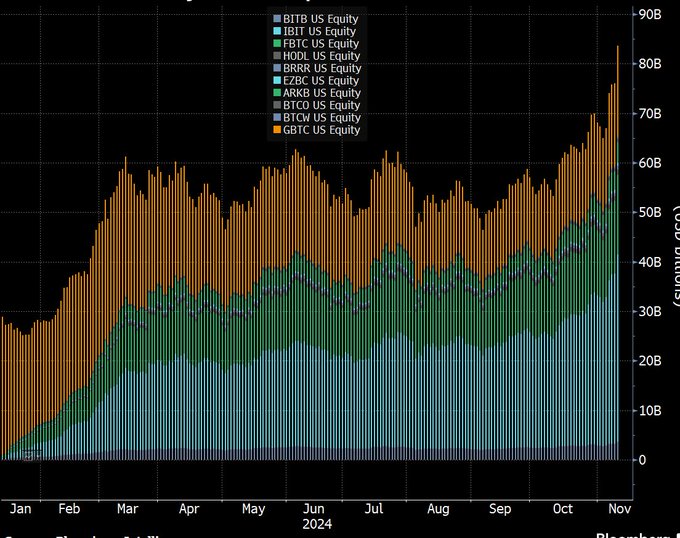Click the Nov x-axis label
This screenshot has height=538, width=680.
pos(619,509)
